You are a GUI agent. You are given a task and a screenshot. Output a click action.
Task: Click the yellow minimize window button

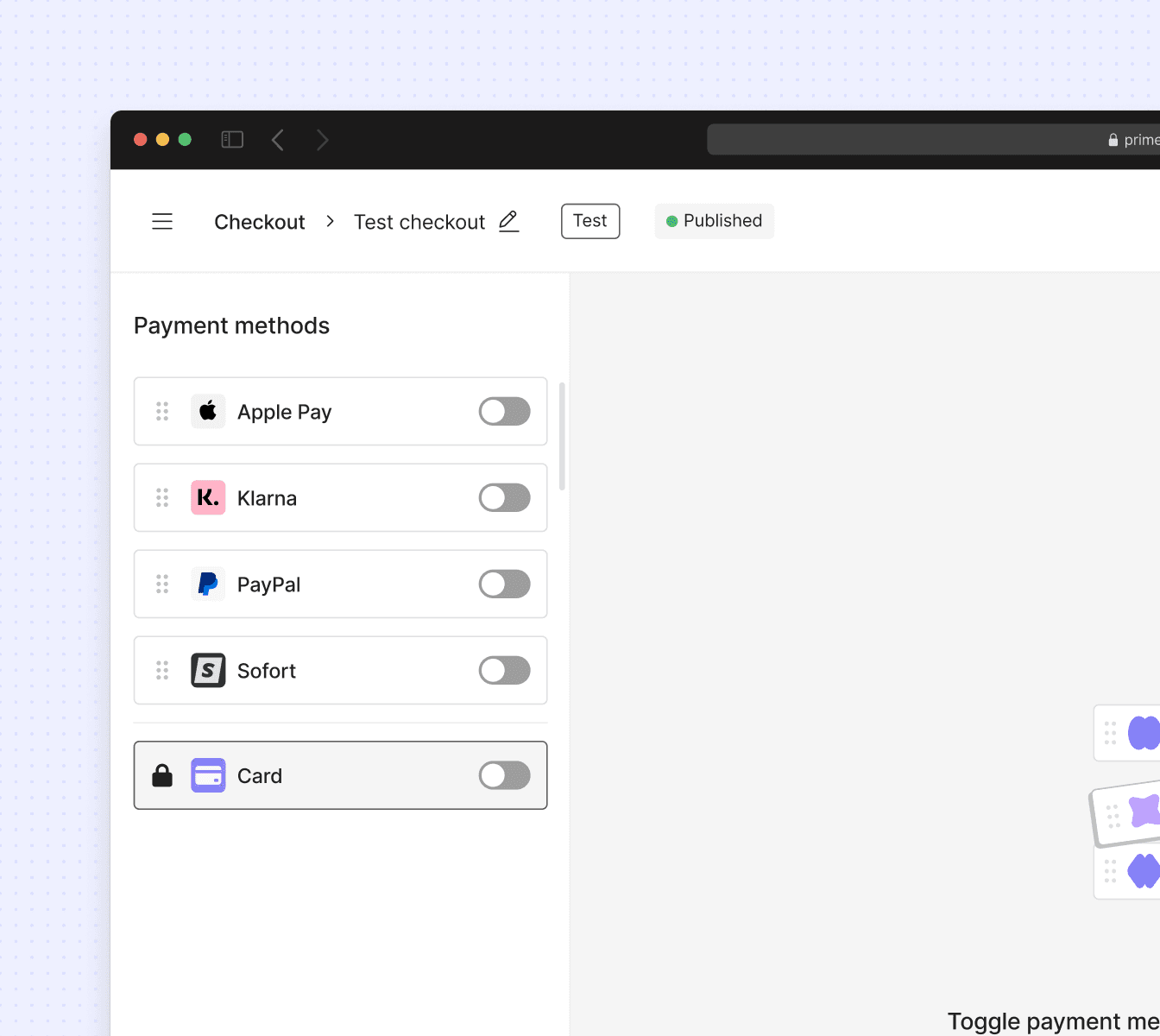[162, 140]
